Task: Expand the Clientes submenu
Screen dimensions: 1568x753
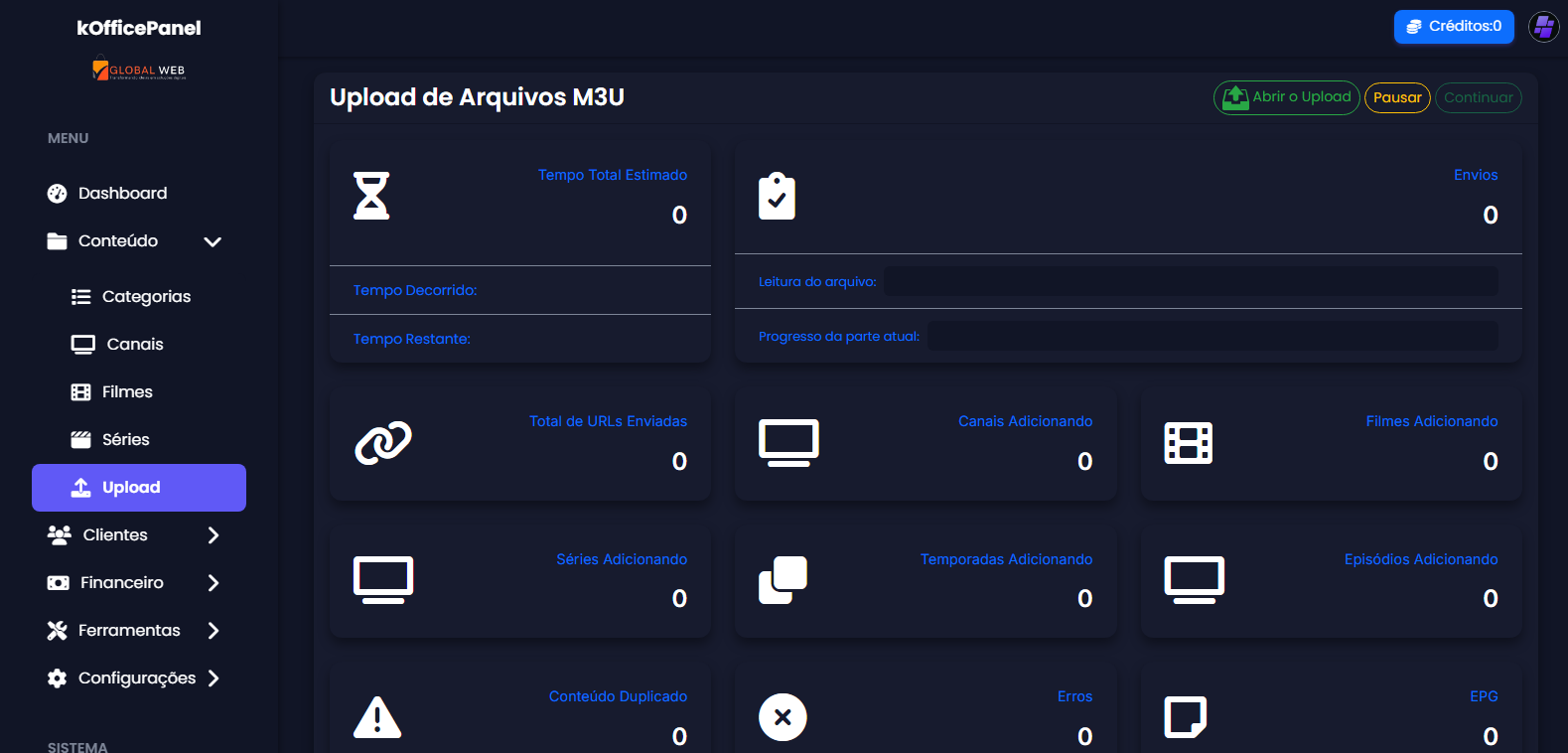Action: pos(213,535)
